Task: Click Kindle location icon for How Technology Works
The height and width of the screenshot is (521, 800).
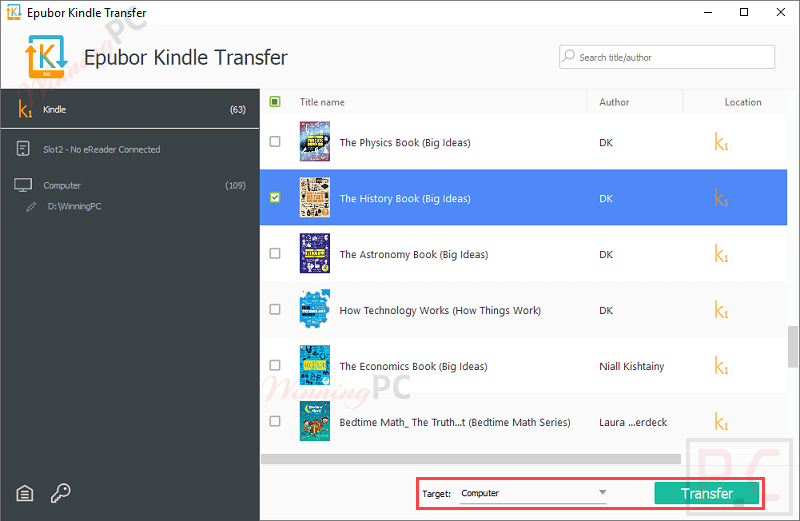Action: 721,310
